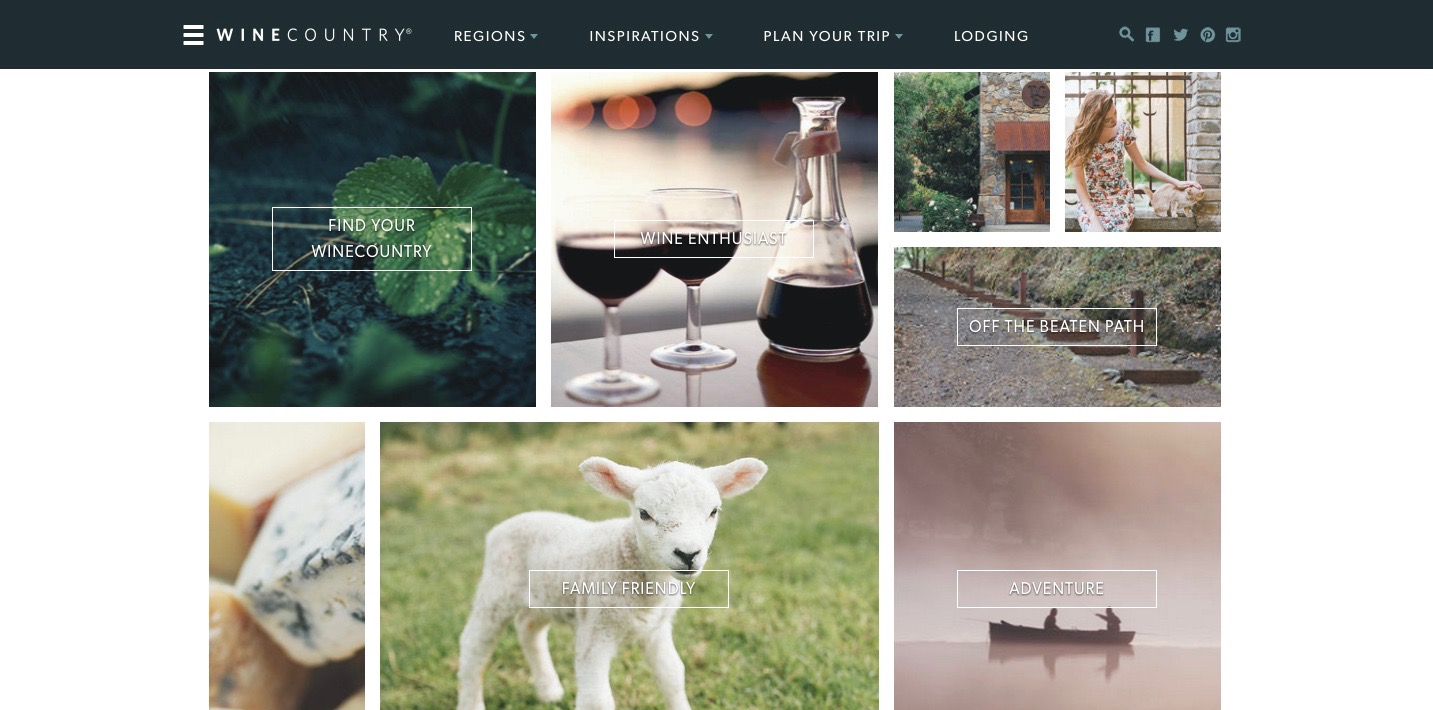
Task: Go to the Lodging menu item
Action: [991, 36]
